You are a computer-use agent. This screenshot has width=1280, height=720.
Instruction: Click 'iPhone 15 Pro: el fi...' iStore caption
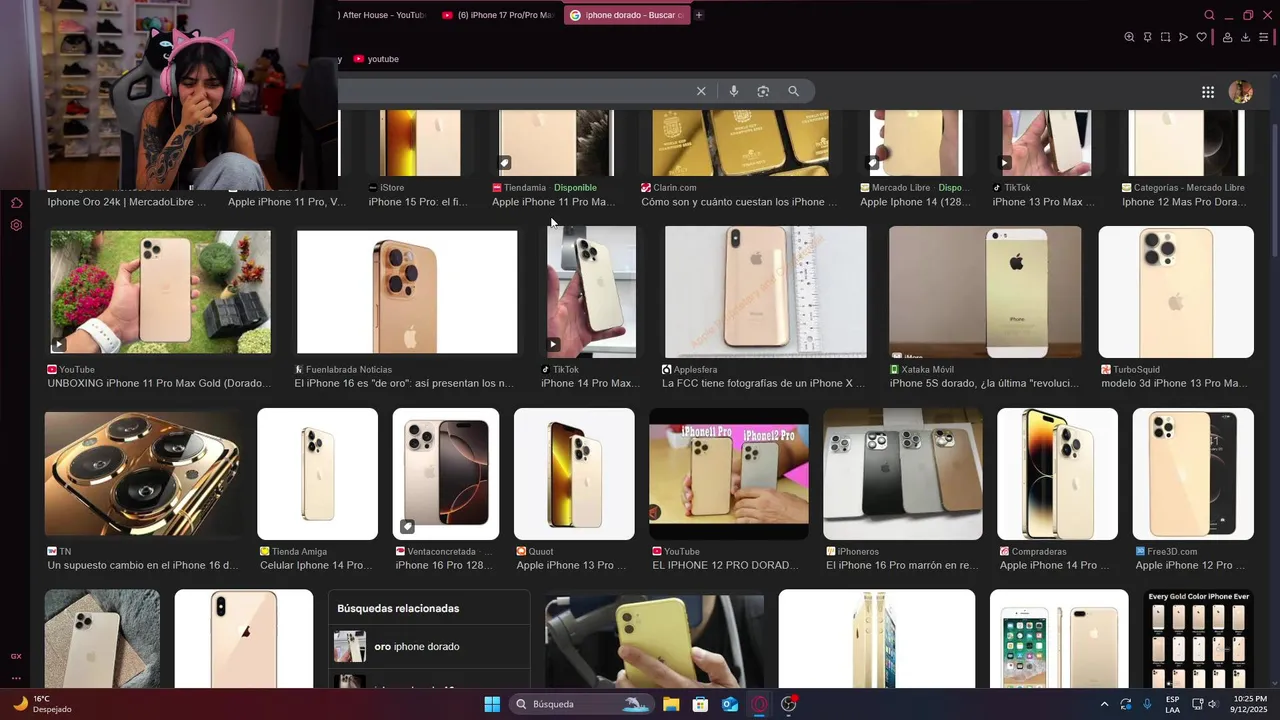pyautogui.click(x=418, y=202)
